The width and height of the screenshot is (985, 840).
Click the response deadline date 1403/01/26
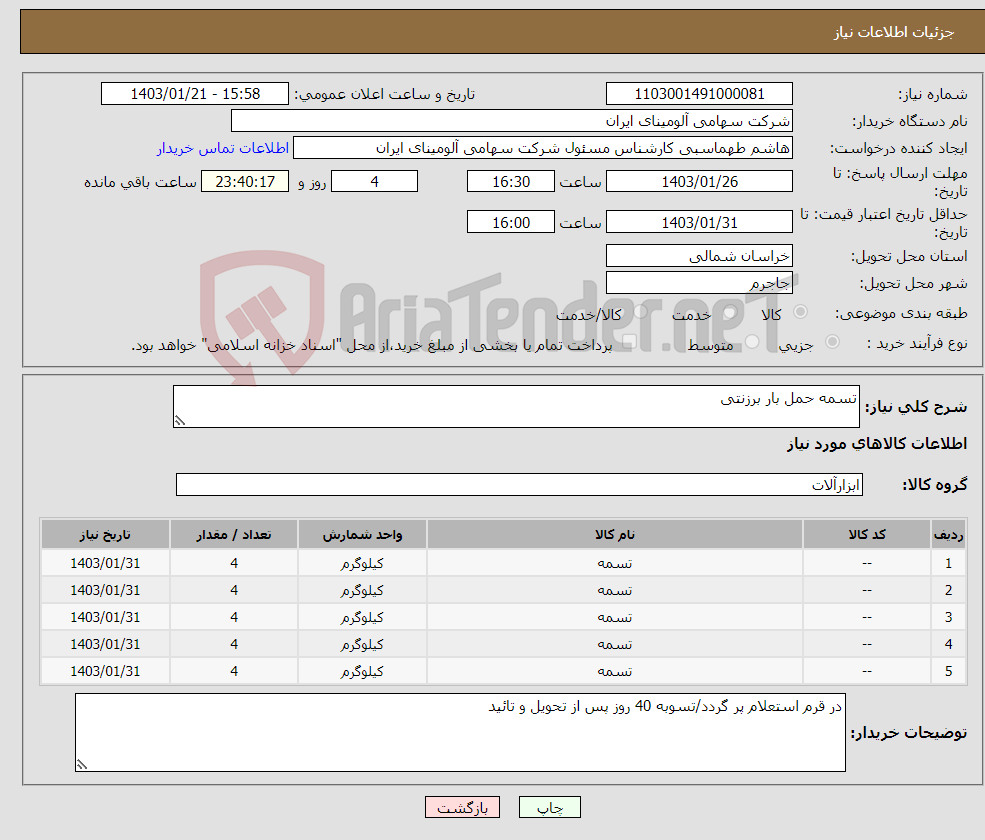coord(699,182)
